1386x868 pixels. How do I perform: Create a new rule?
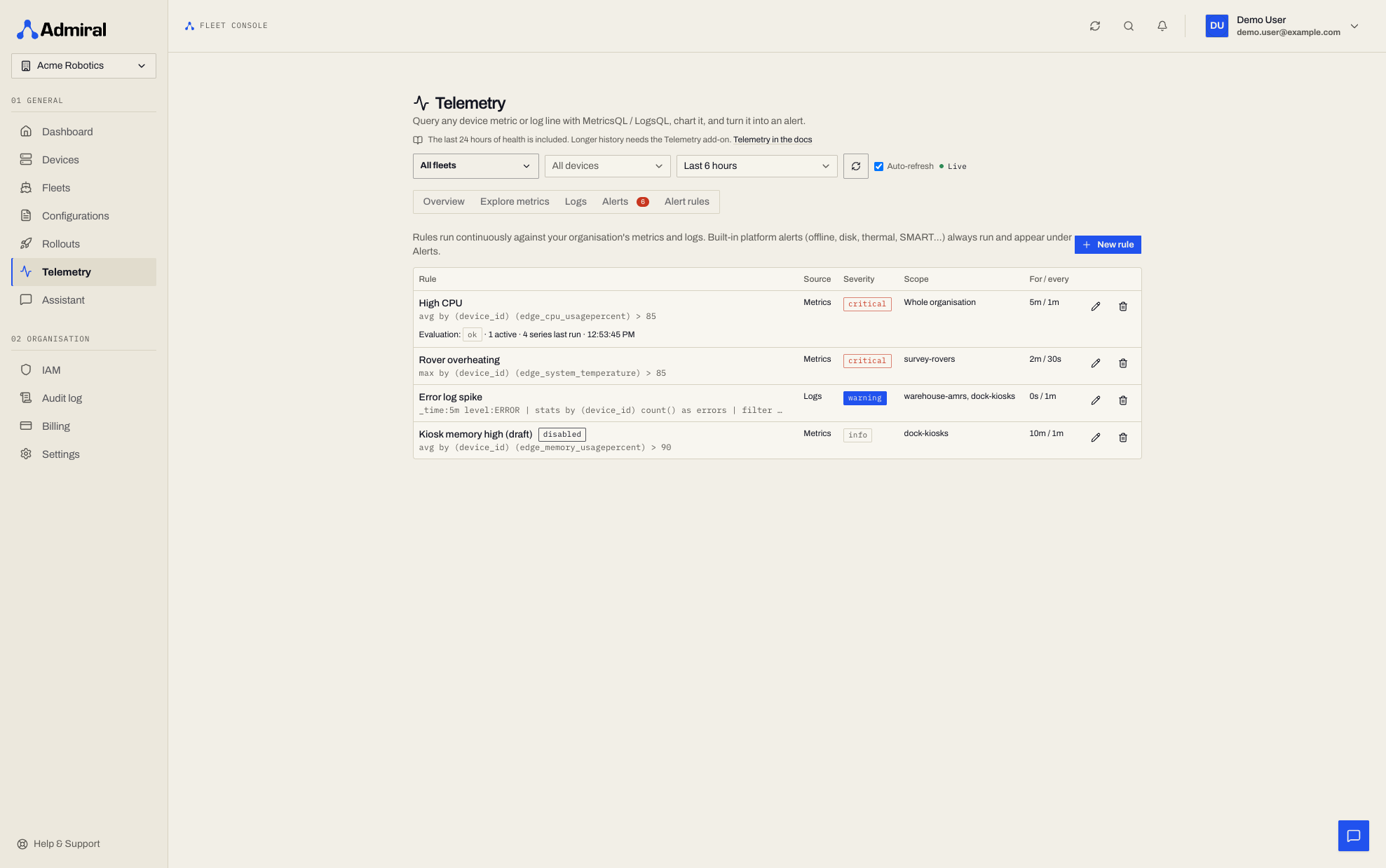point(1108,245)
